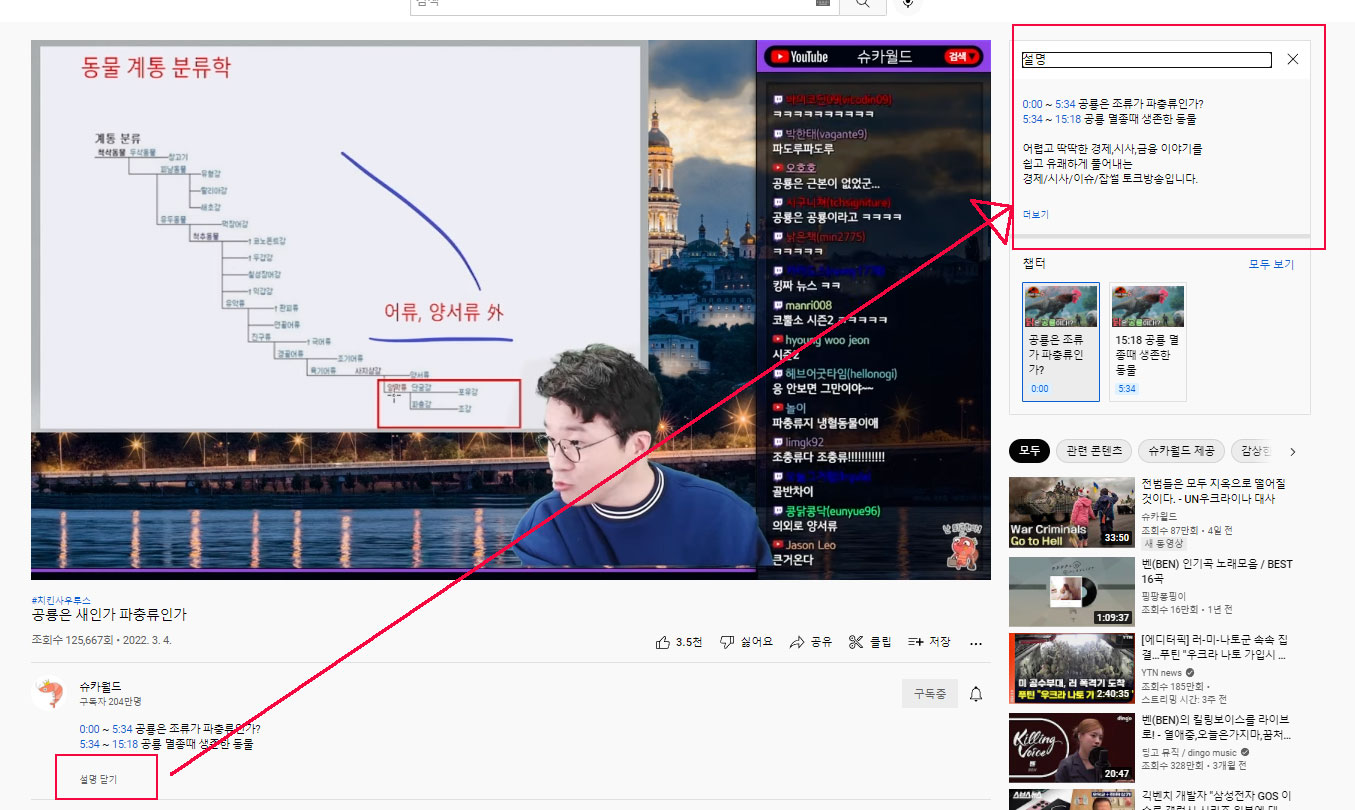Close the 설명 panel with the X
Viewport: 1355px width, 810px height.
tap(1292, 59)
